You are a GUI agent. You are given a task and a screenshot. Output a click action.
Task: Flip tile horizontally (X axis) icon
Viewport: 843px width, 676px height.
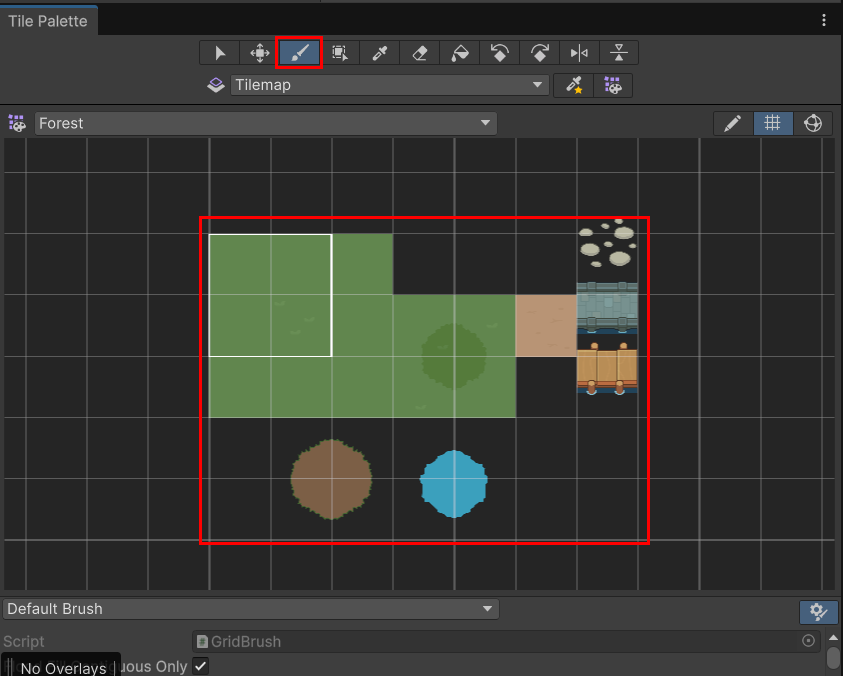(579, 53)
